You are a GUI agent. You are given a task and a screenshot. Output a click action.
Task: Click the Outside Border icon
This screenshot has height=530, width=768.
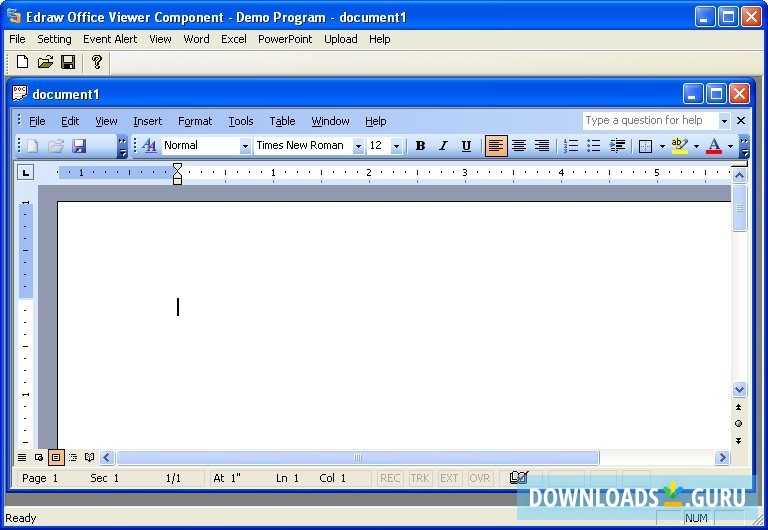646,146
